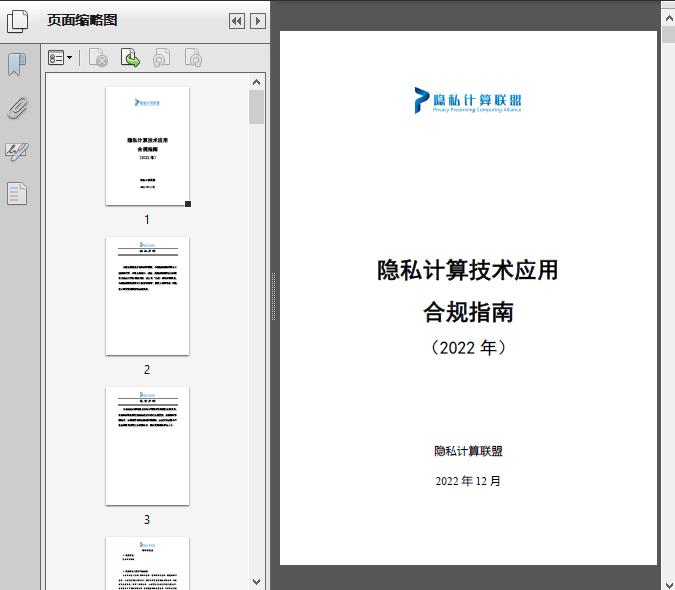Click the panel splitter grip
This screenshot has width=675, height=590.
(x=273, y=297)
